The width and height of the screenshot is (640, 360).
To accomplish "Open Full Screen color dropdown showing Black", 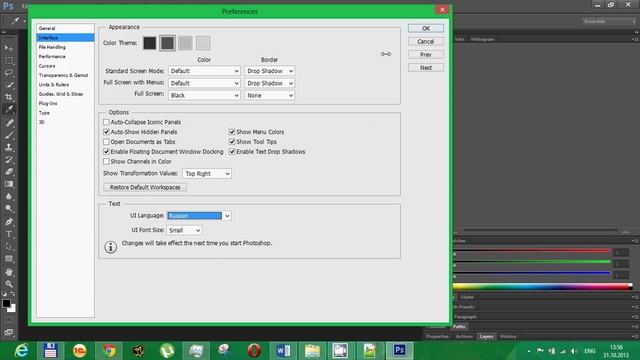I will point(204,95).
